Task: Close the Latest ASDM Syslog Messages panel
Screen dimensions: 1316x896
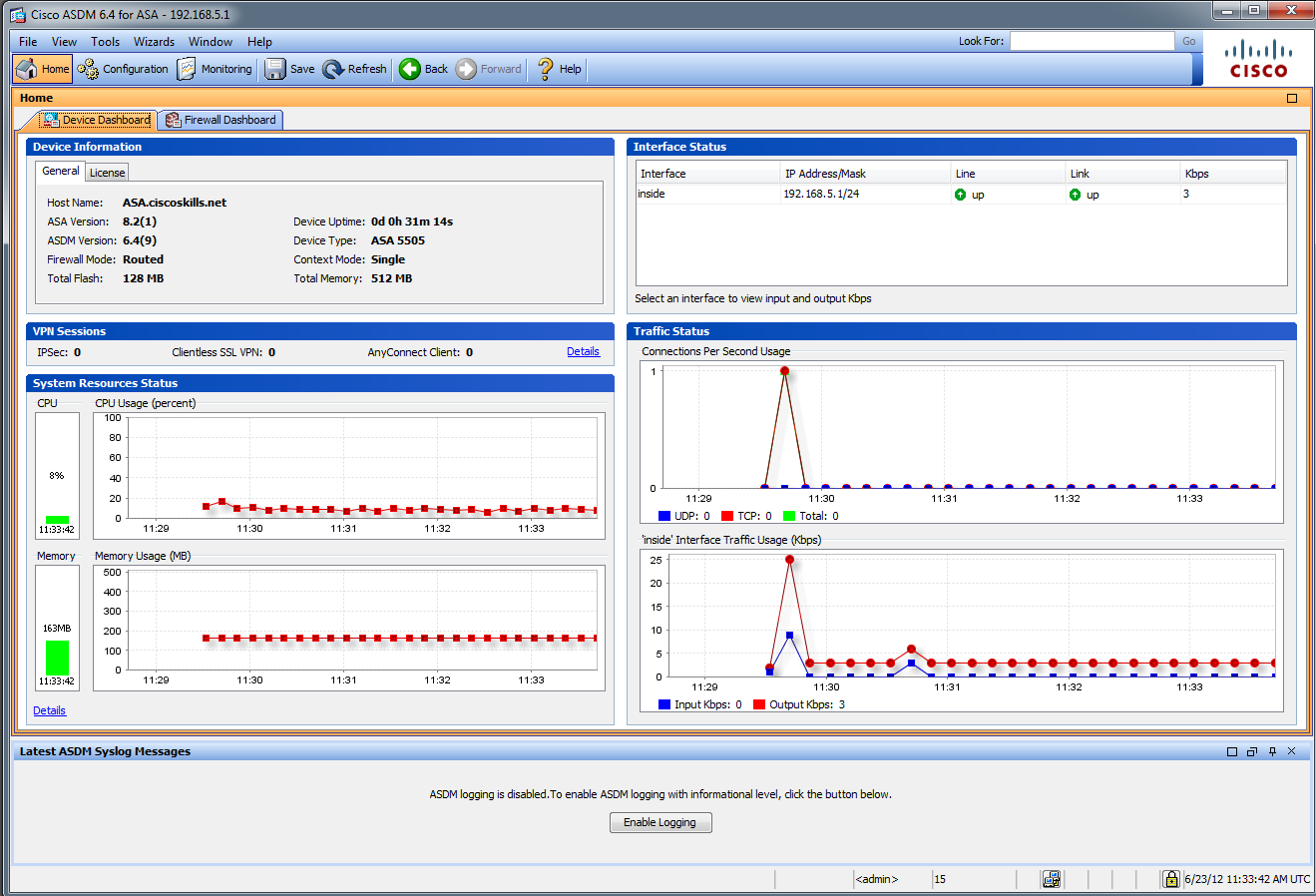Action: (x=1292, y=751)
